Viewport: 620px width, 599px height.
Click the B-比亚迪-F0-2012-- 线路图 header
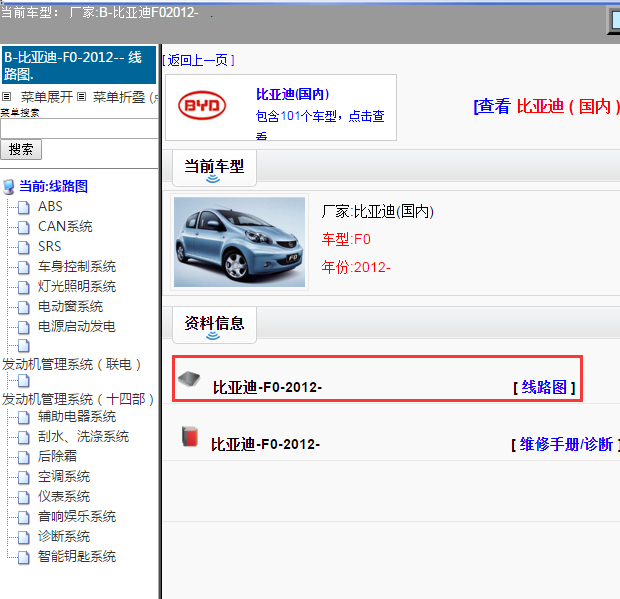(79, 65)
